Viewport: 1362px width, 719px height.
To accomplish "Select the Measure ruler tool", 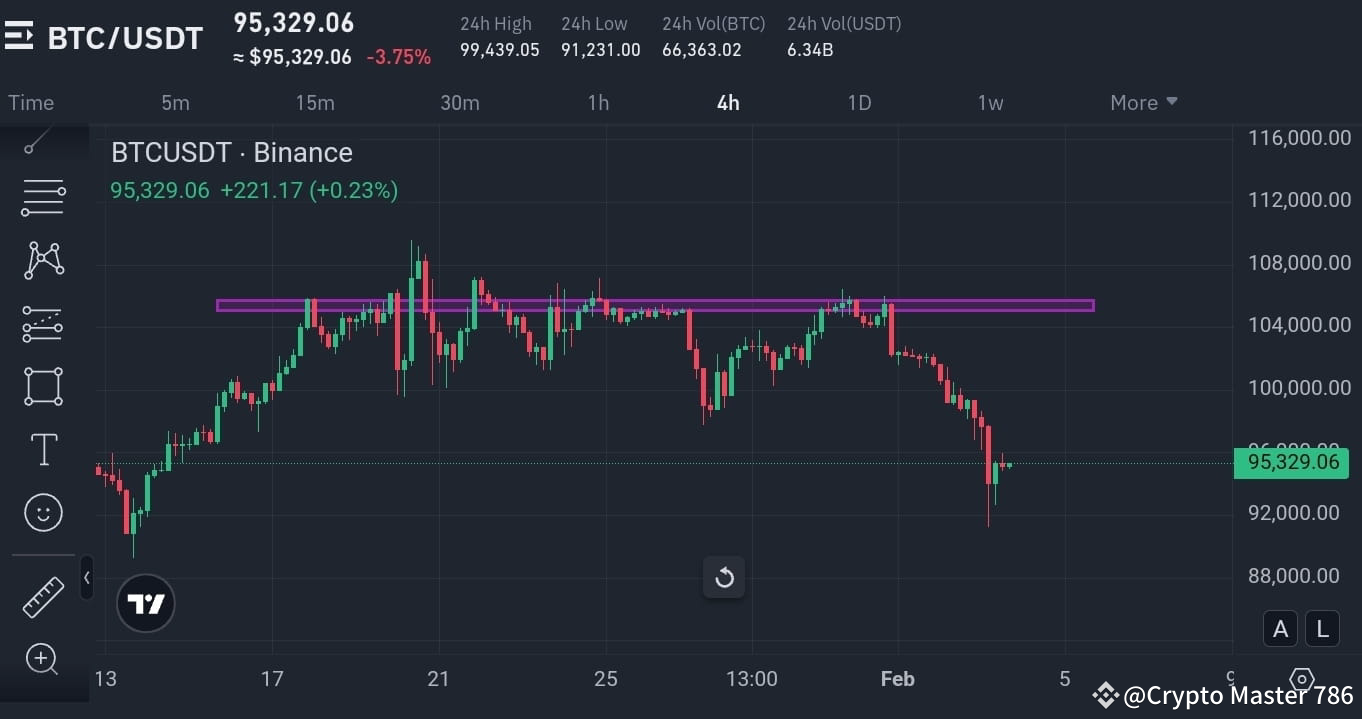I will pyautogui.click(x=42, y=595).
